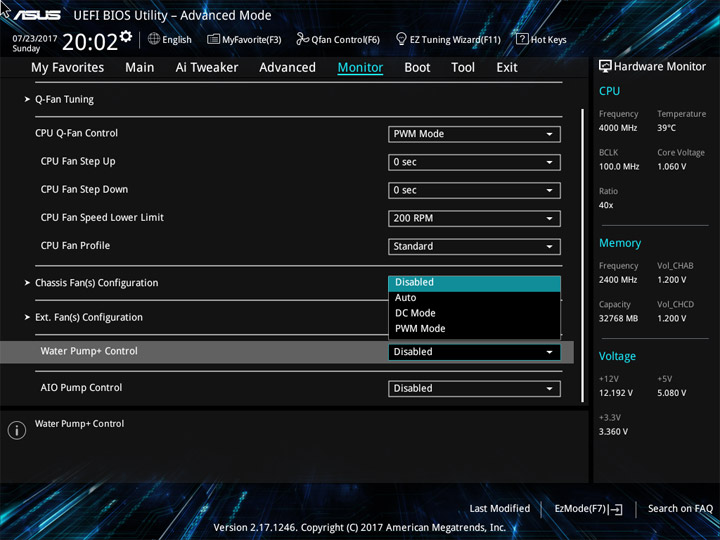Click the gear icon beside the clock
Viewport: 720px width, 540px height.
pyautogui.click(x=126, y=36)
